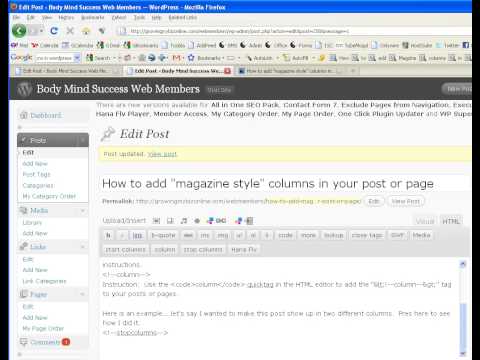Click the 'b-quote' quicktag button
This screenshot has height=360, width=480.
163,235
